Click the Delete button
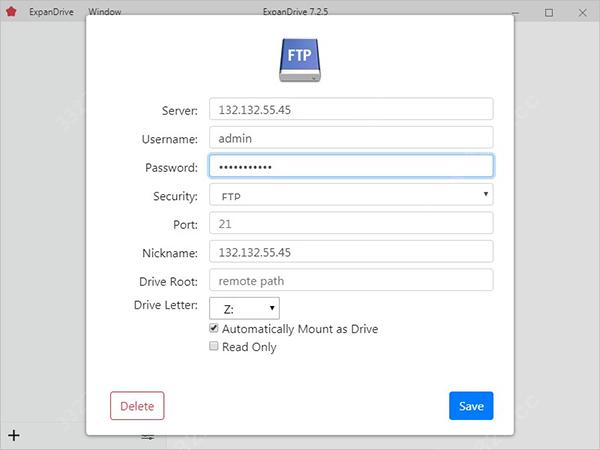The width and height of the screenshot is (600, 450). point(137,406)
